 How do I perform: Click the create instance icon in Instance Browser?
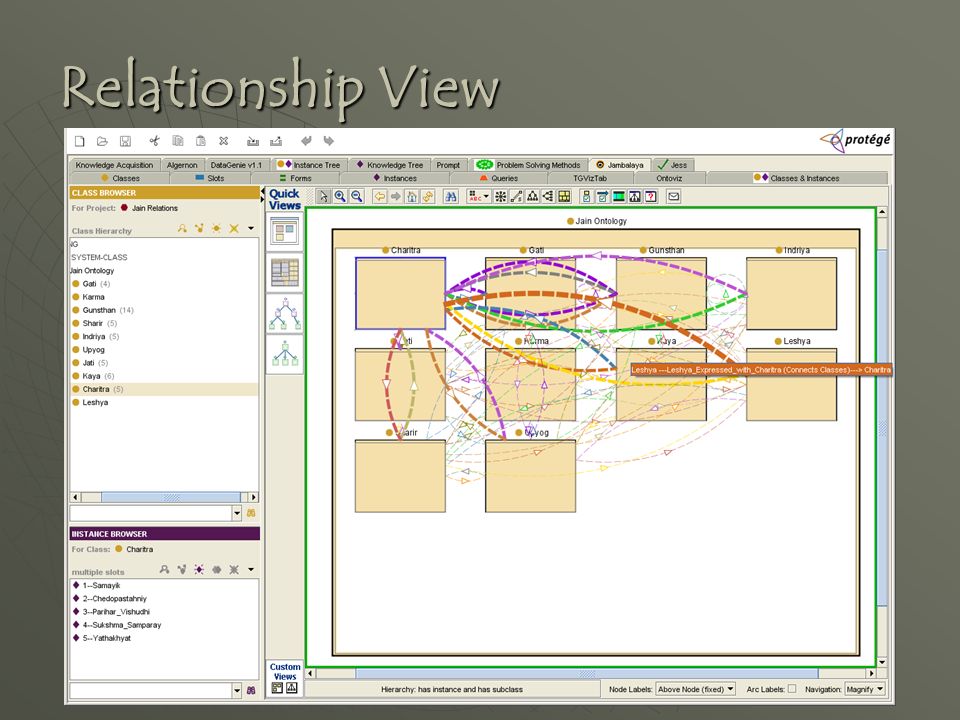(200, 569)
